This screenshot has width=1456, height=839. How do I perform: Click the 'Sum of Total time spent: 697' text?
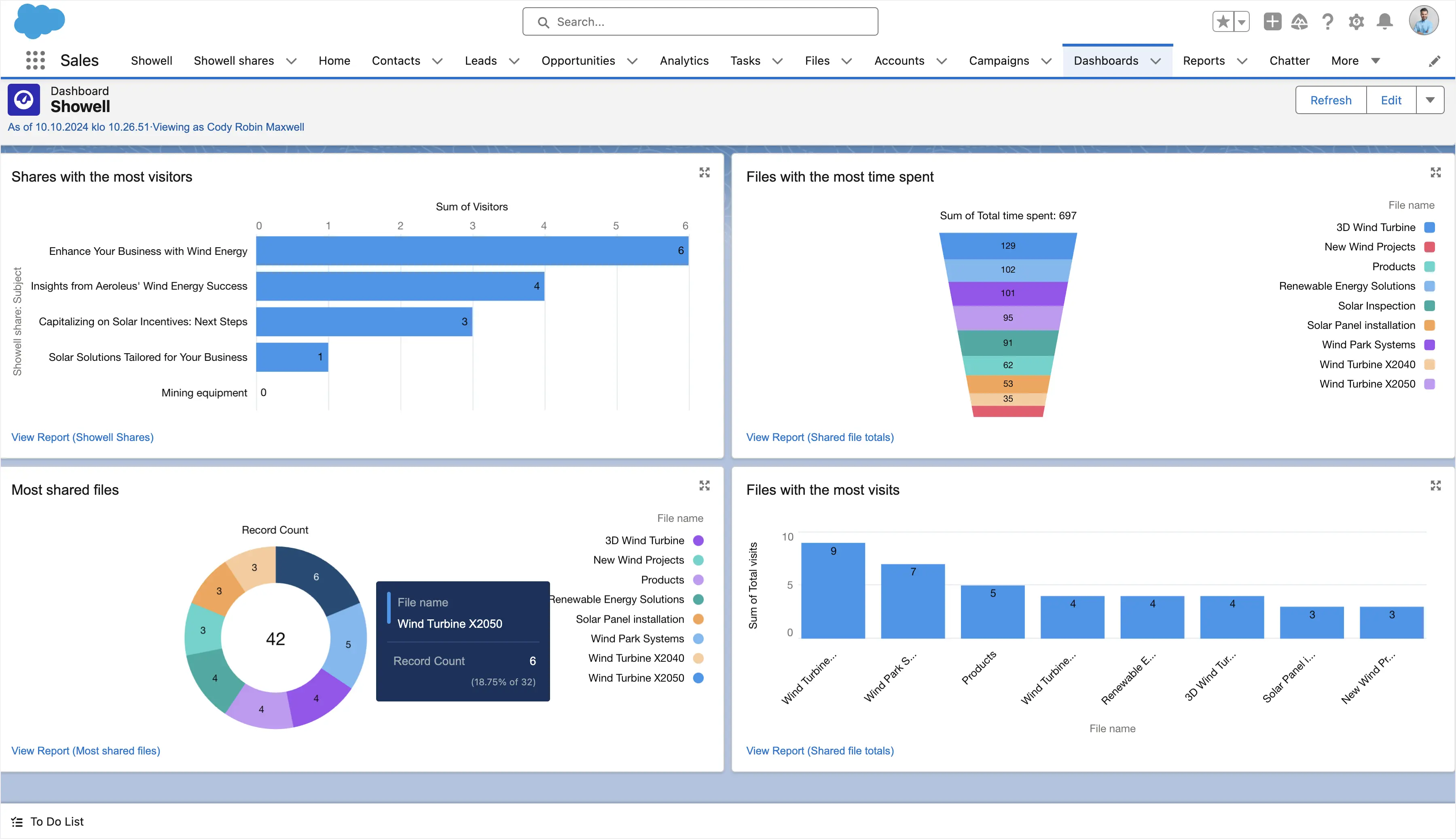coord(1008,216)
